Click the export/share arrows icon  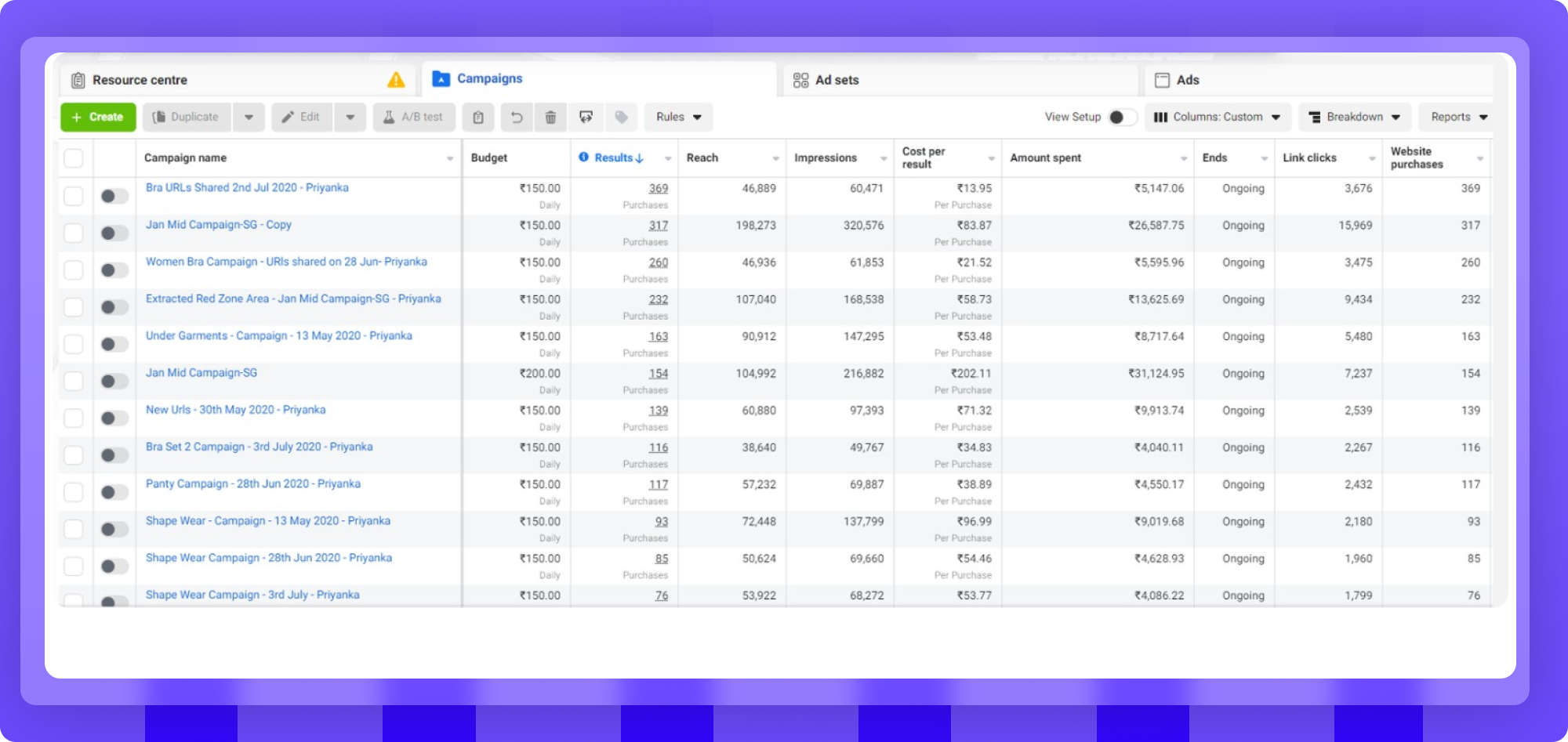coord(586,118)
